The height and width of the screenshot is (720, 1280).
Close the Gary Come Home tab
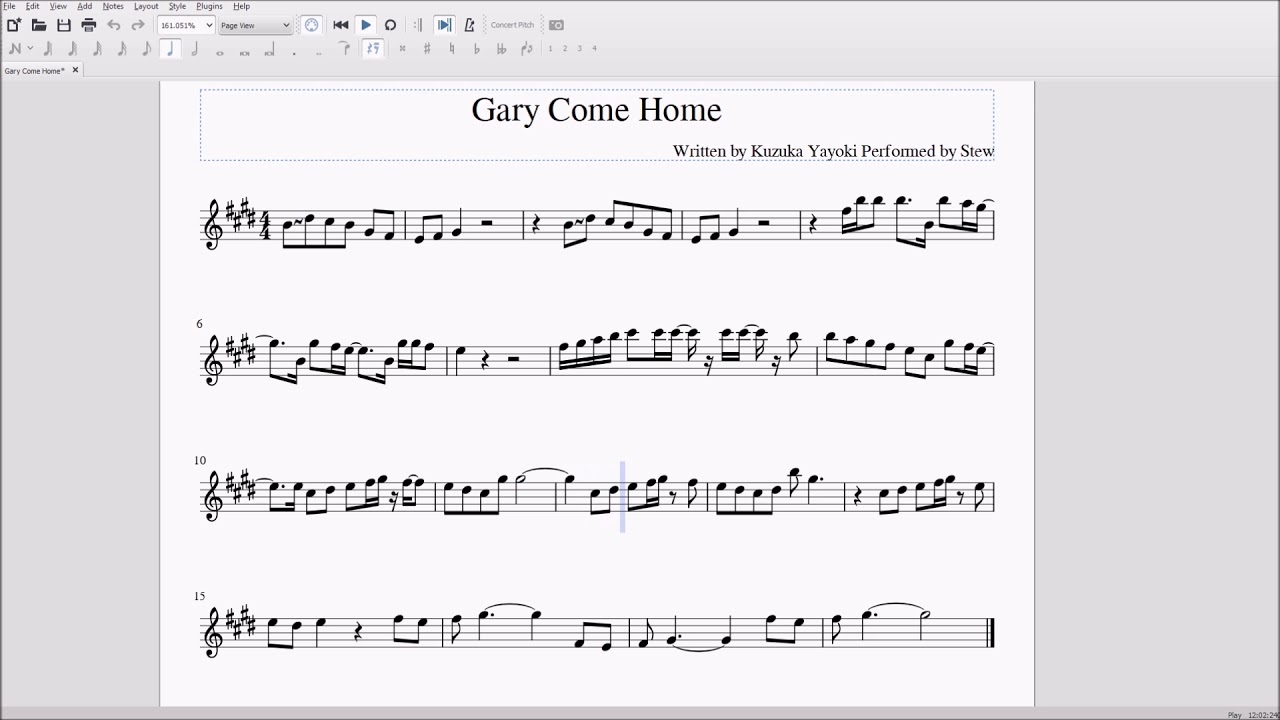coord(75,70)
